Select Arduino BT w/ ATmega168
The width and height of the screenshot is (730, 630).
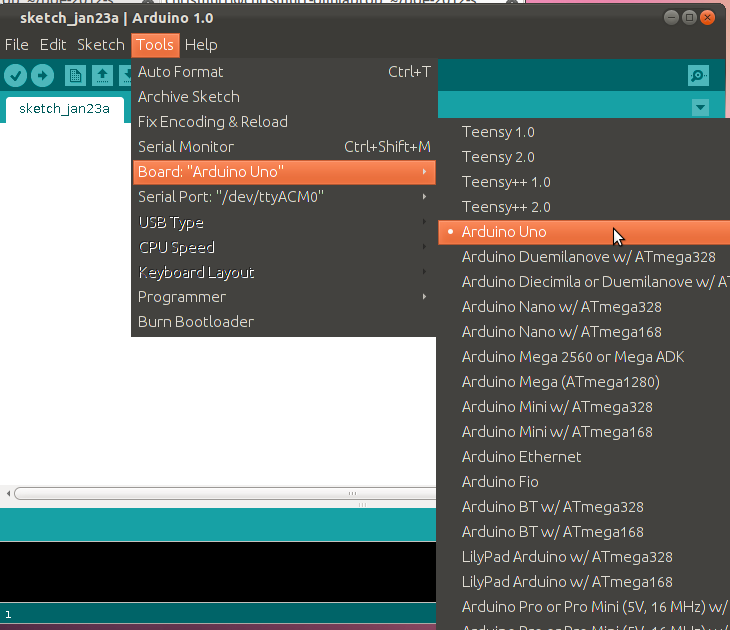tap(584, 532)
